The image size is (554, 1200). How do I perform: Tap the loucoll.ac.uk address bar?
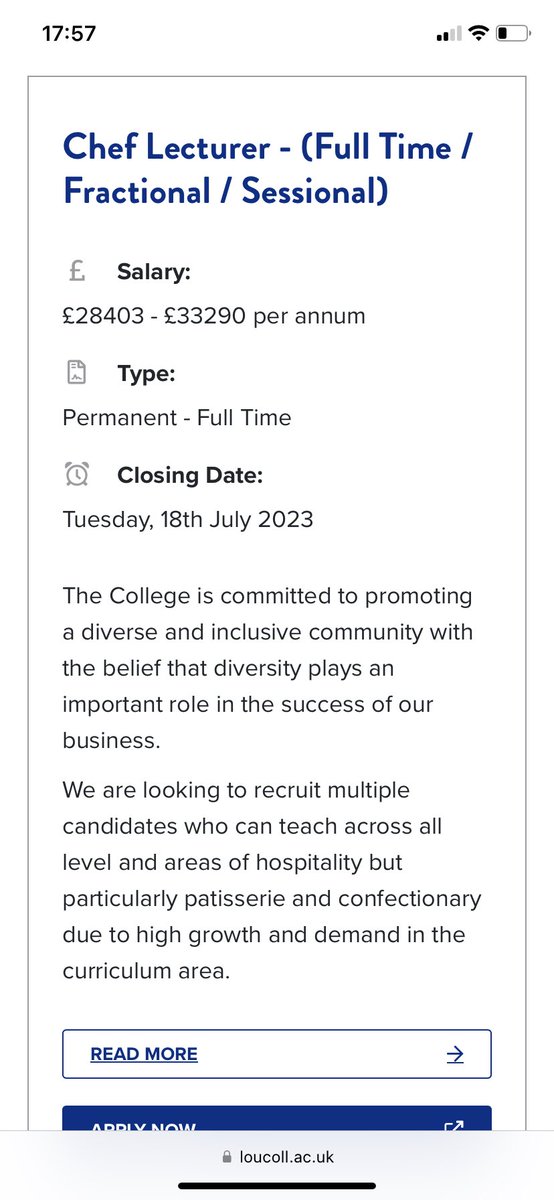point(277,1156)
